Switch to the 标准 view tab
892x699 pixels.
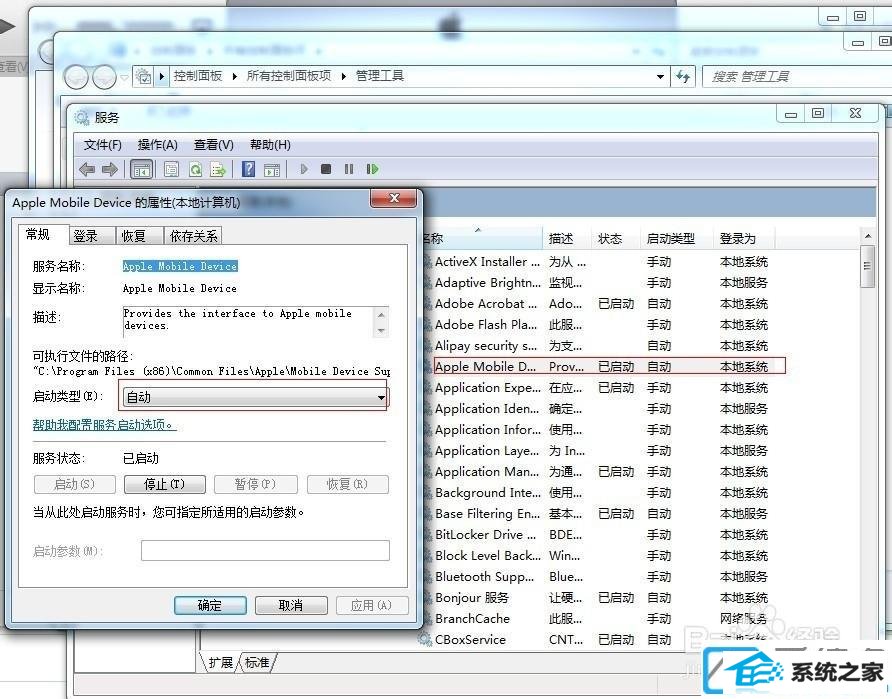257,663
